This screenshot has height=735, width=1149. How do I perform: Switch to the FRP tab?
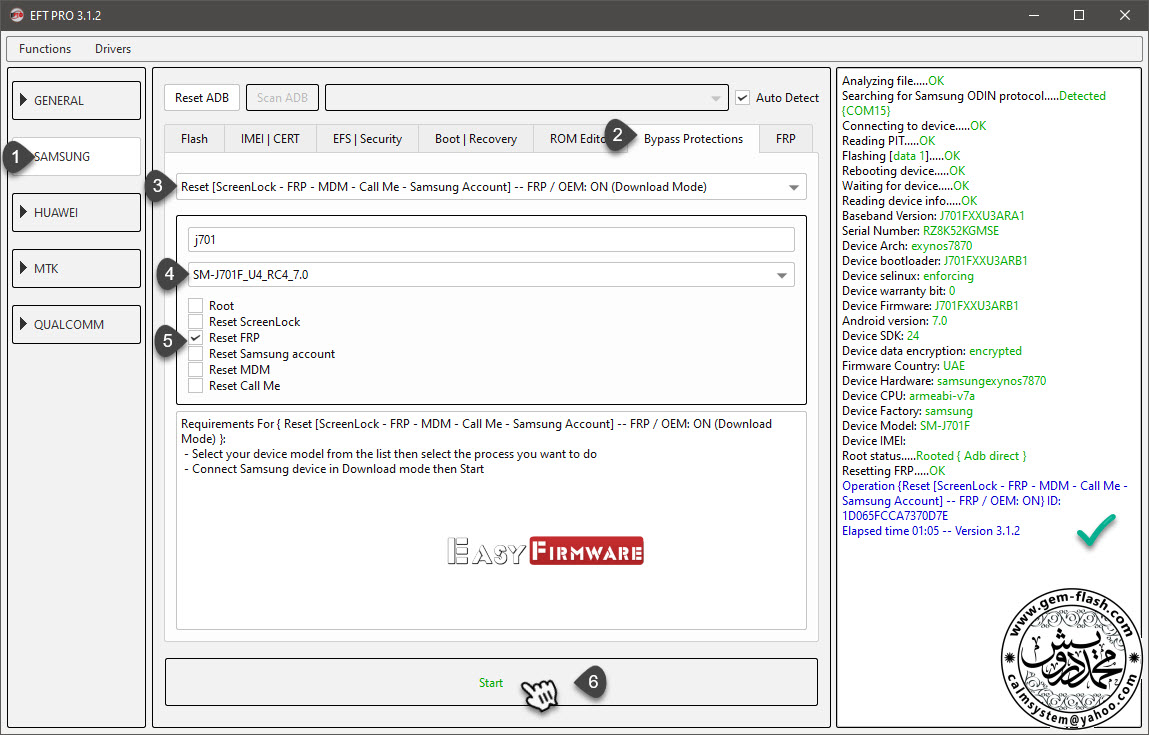click(x=786, y=138)
